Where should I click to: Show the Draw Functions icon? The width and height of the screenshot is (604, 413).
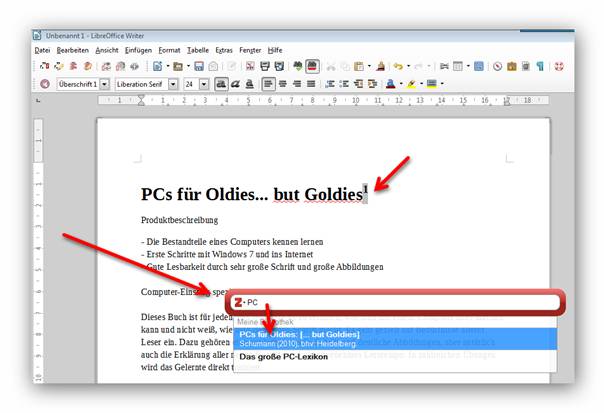[479, 66]
